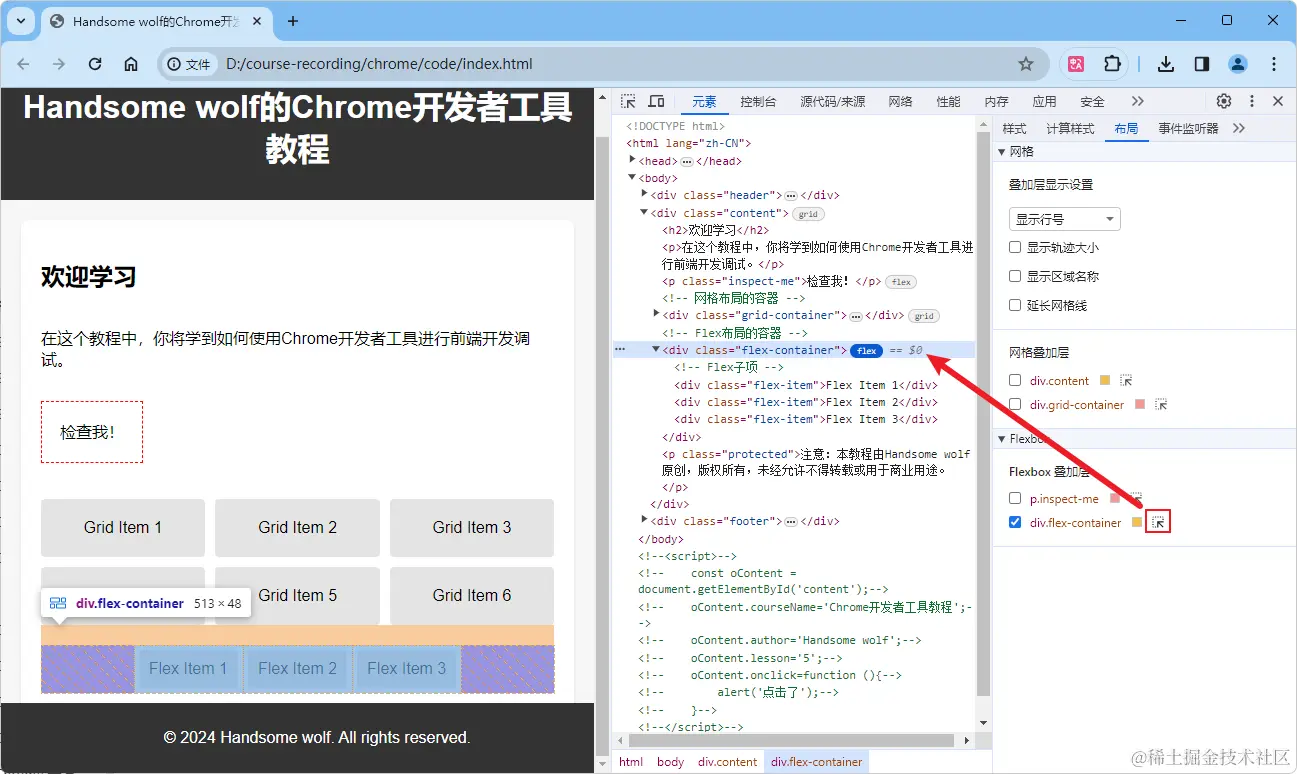Image resolution: width=1297 pixels, height=774 pixels.
Task: Click the grid badge on div.content node
Action: click(808, 214)
